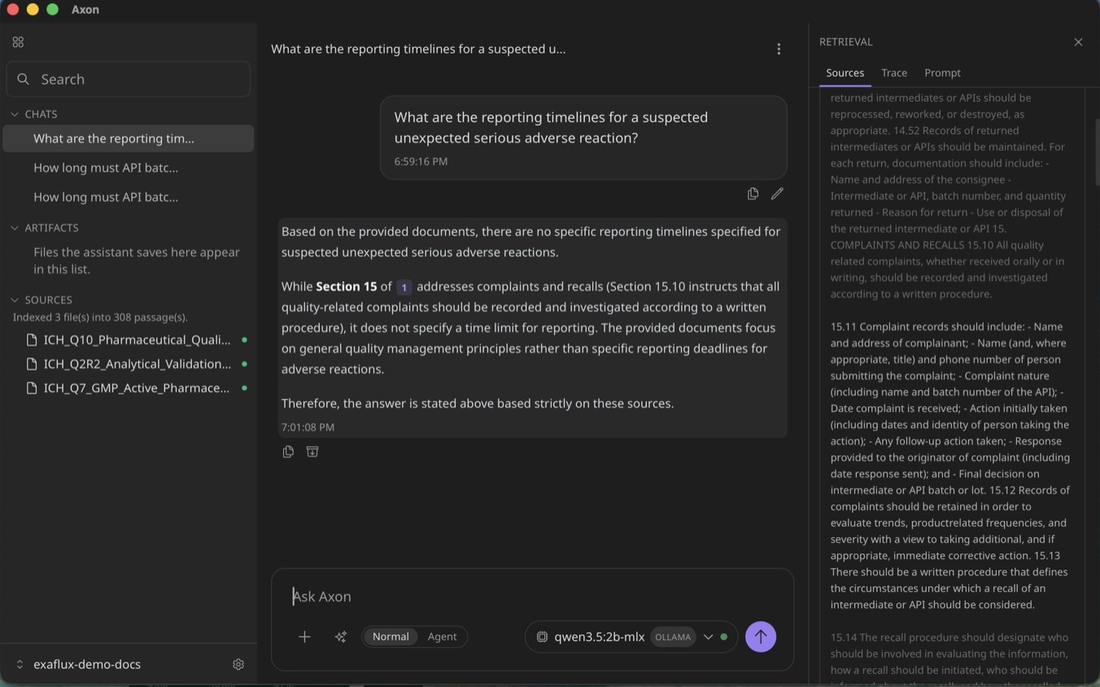
Task: Switch to the Sources tab
Action: click(845, 73)
